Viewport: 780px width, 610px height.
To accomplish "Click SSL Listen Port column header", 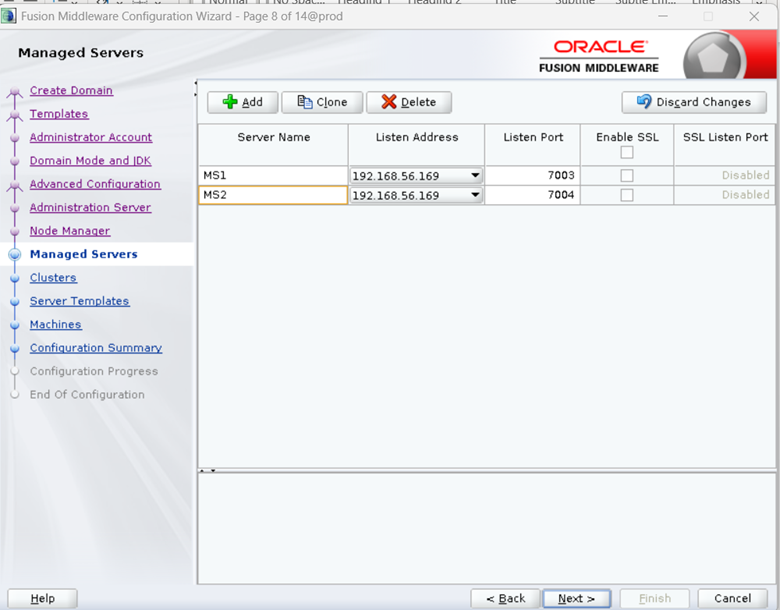I will [x=725, y=144].
